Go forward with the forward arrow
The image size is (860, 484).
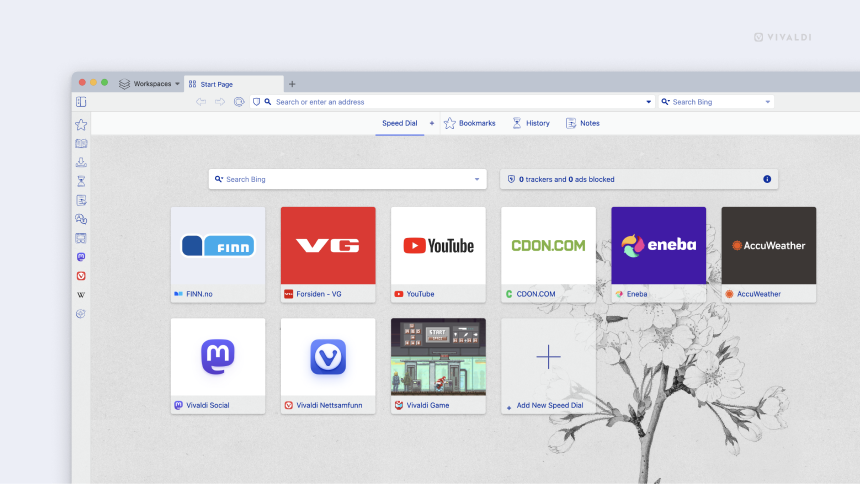point(220,102)
